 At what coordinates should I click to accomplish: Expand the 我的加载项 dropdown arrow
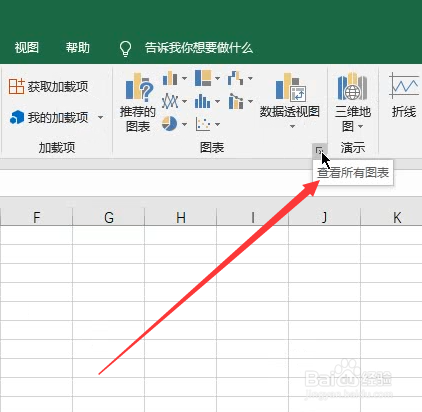pyautogui.click(x=100, y=117)
